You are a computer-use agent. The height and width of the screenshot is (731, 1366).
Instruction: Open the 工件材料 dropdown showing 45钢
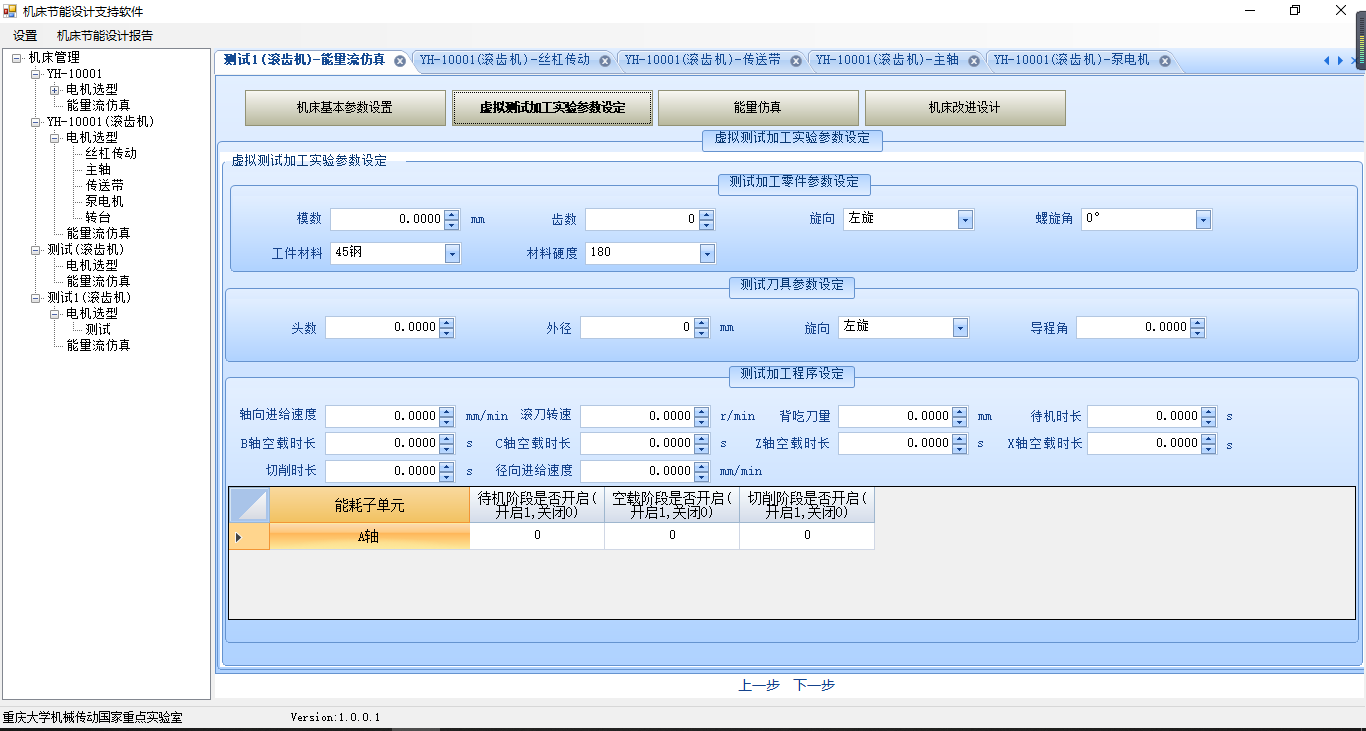coord(452,254)
